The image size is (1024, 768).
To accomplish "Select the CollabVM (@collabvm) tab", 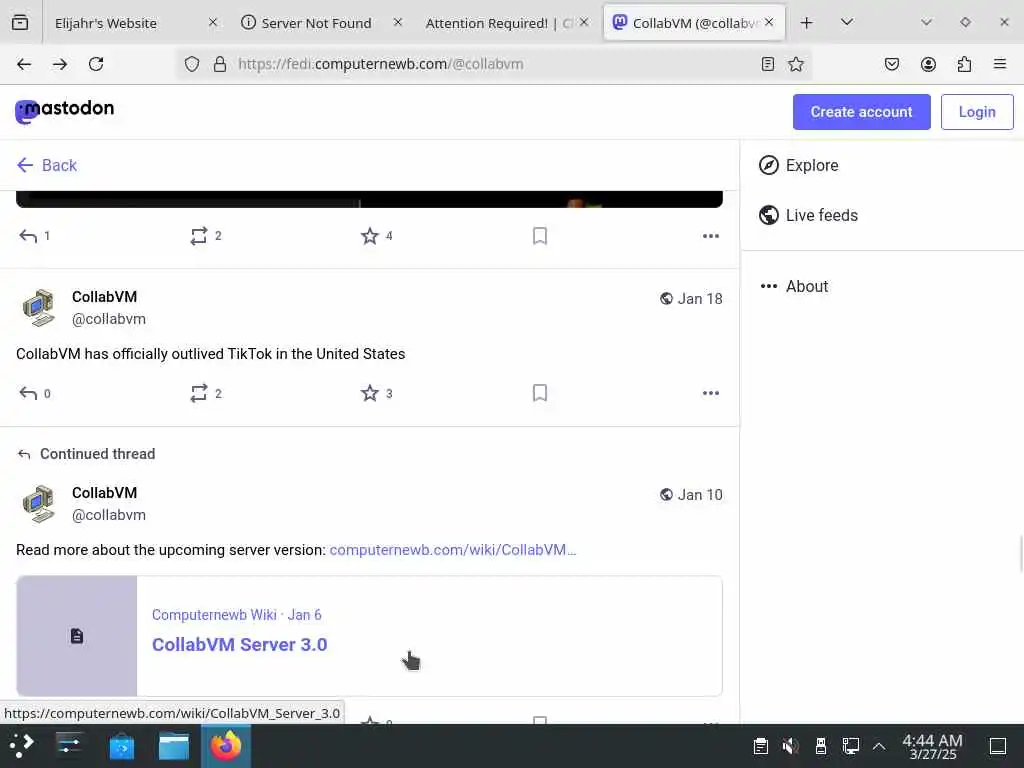I will [x=695, y=23].
